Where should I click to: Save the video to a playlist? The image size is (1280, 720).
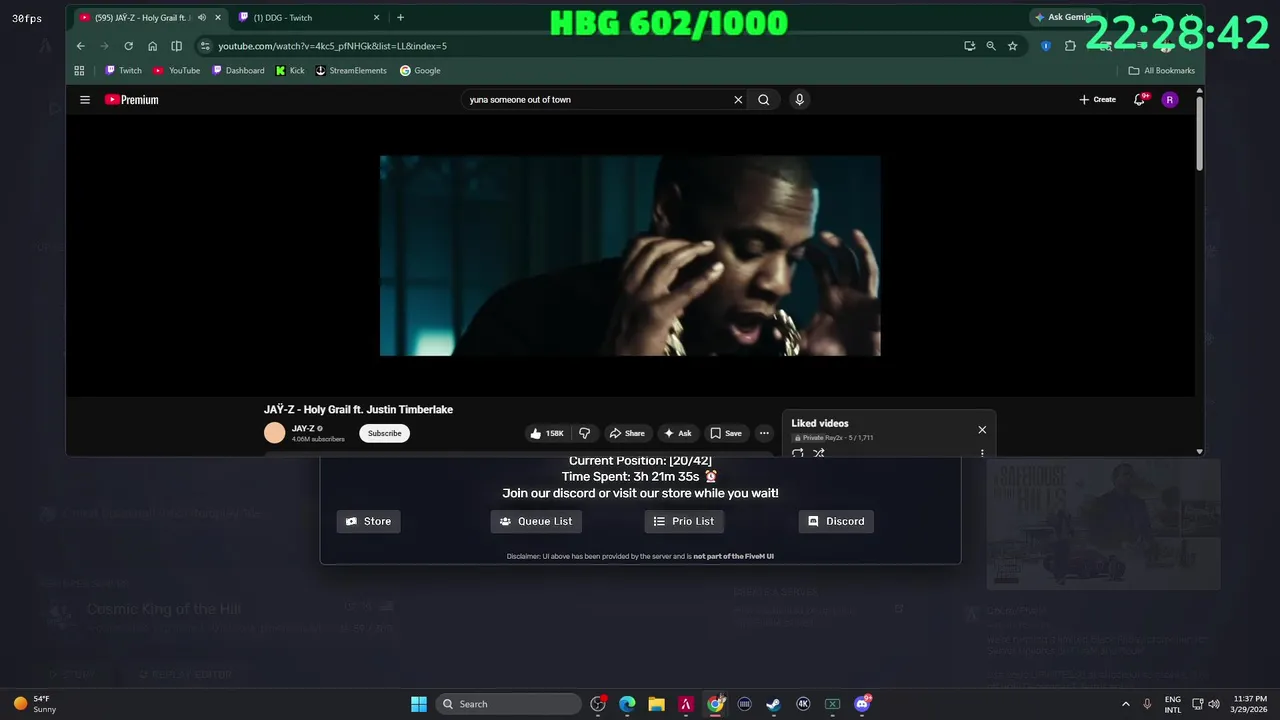726,433
